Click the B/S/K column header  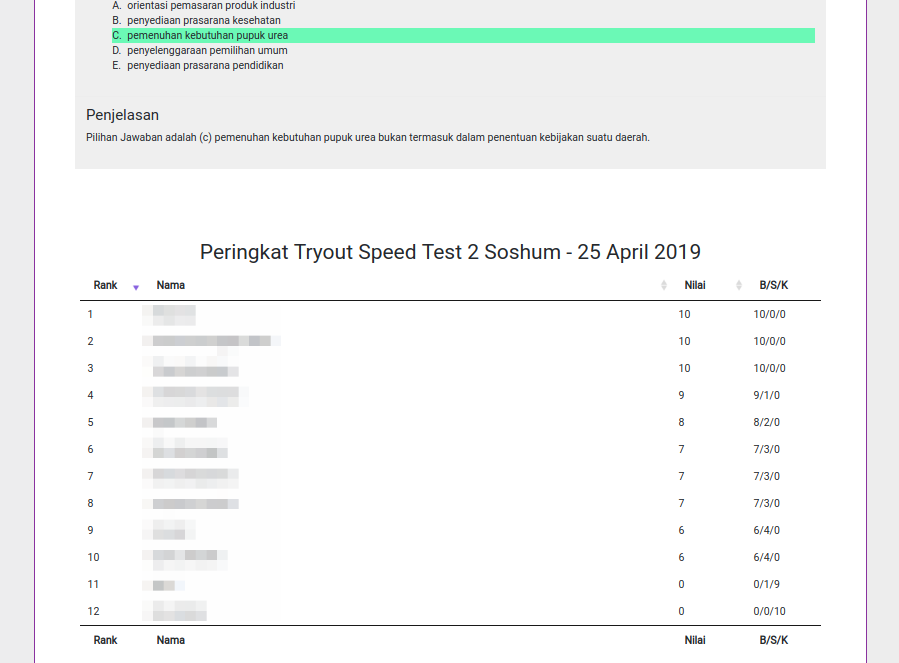[773, 285]
